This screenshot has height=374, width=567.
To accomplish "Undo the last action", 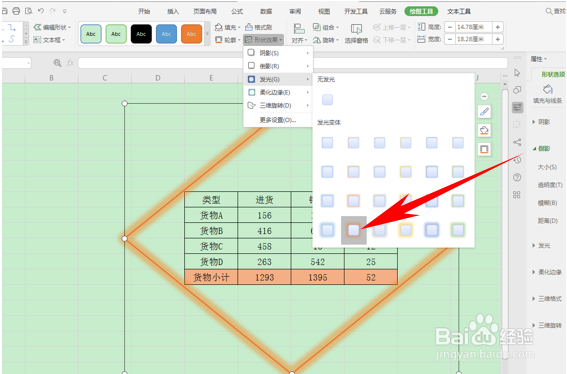I will [x=41, y=11].
